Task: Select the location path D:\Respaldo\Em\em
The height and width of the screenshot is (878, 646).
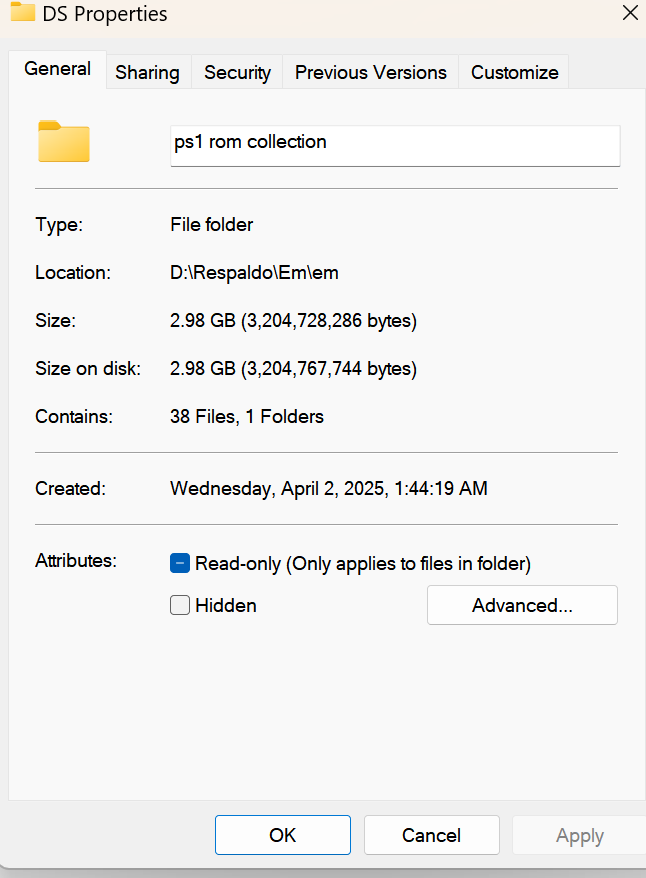Action: [x=254, y=273]
